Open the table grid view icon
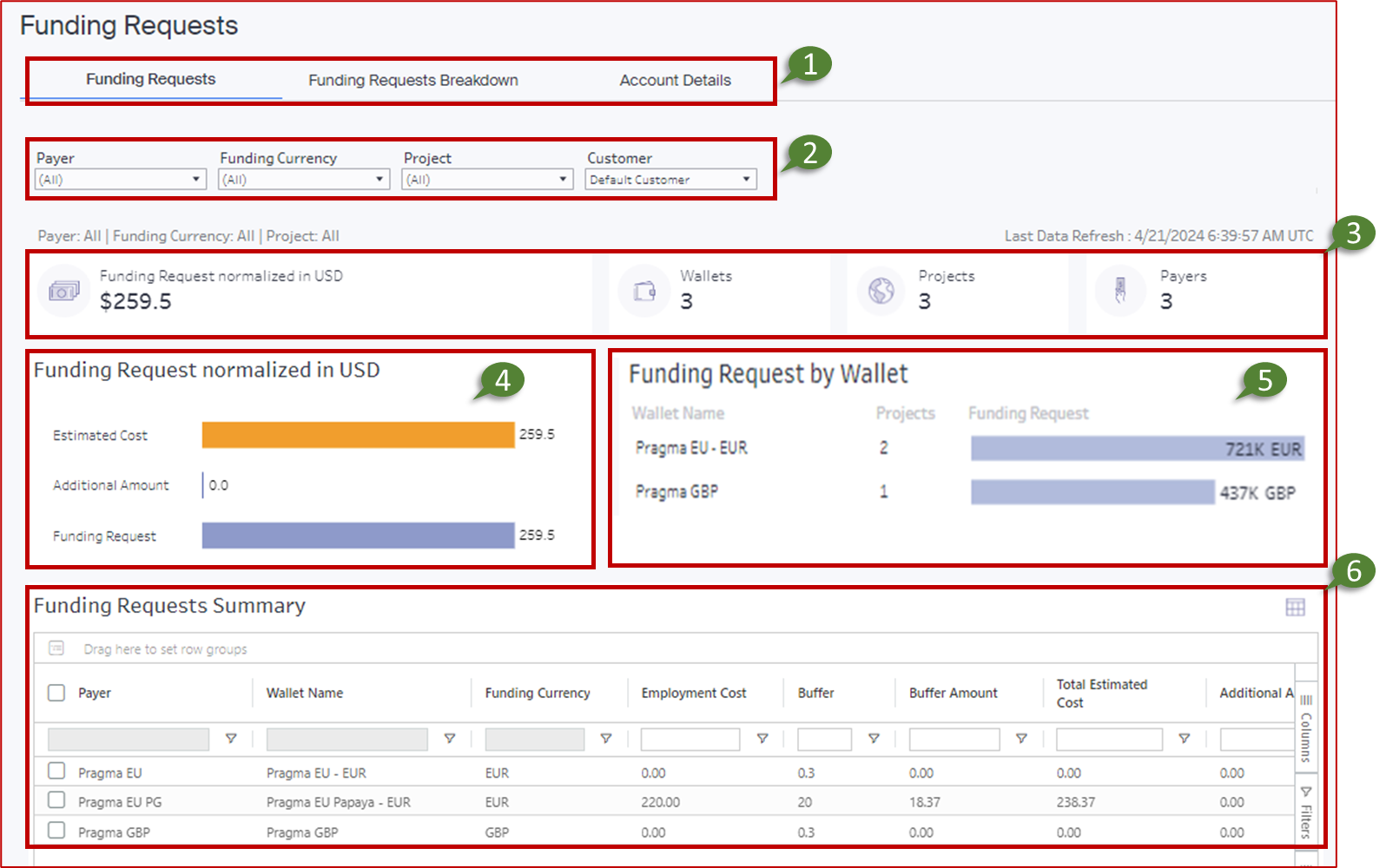Viewport: 1386px width, 868px height. 1295,608
